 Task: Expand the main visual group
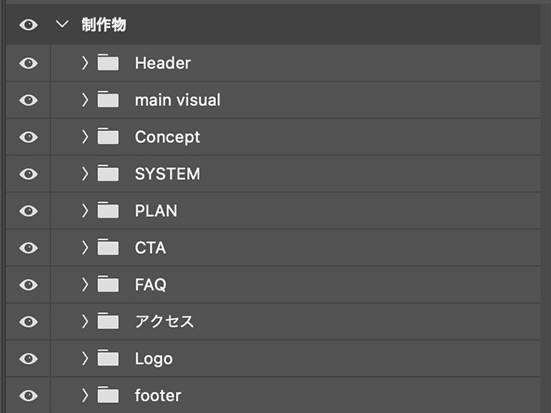[85, 100]
